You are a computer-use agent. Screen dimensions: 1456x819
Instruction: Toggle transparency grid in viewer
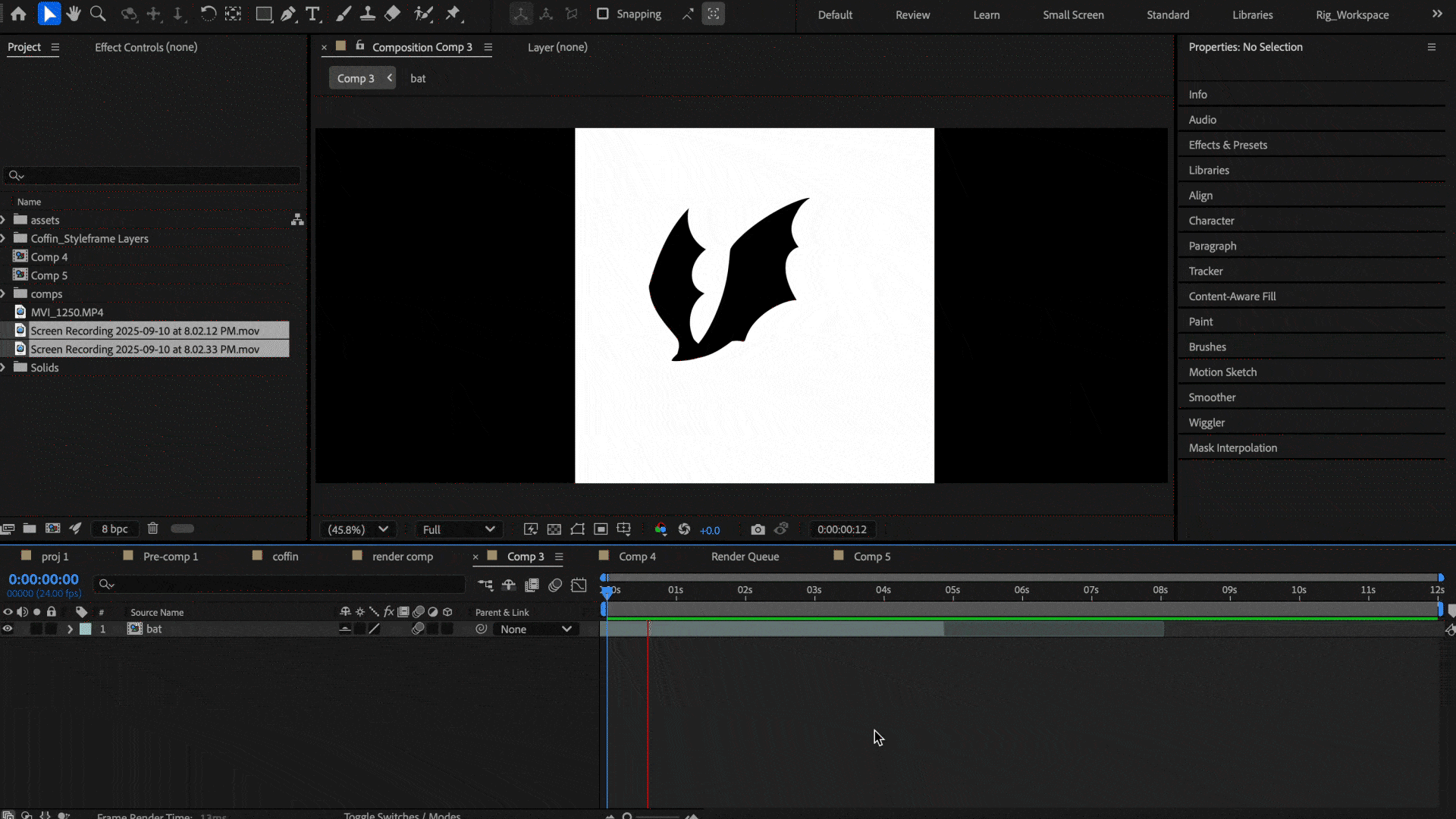[554, 529]
